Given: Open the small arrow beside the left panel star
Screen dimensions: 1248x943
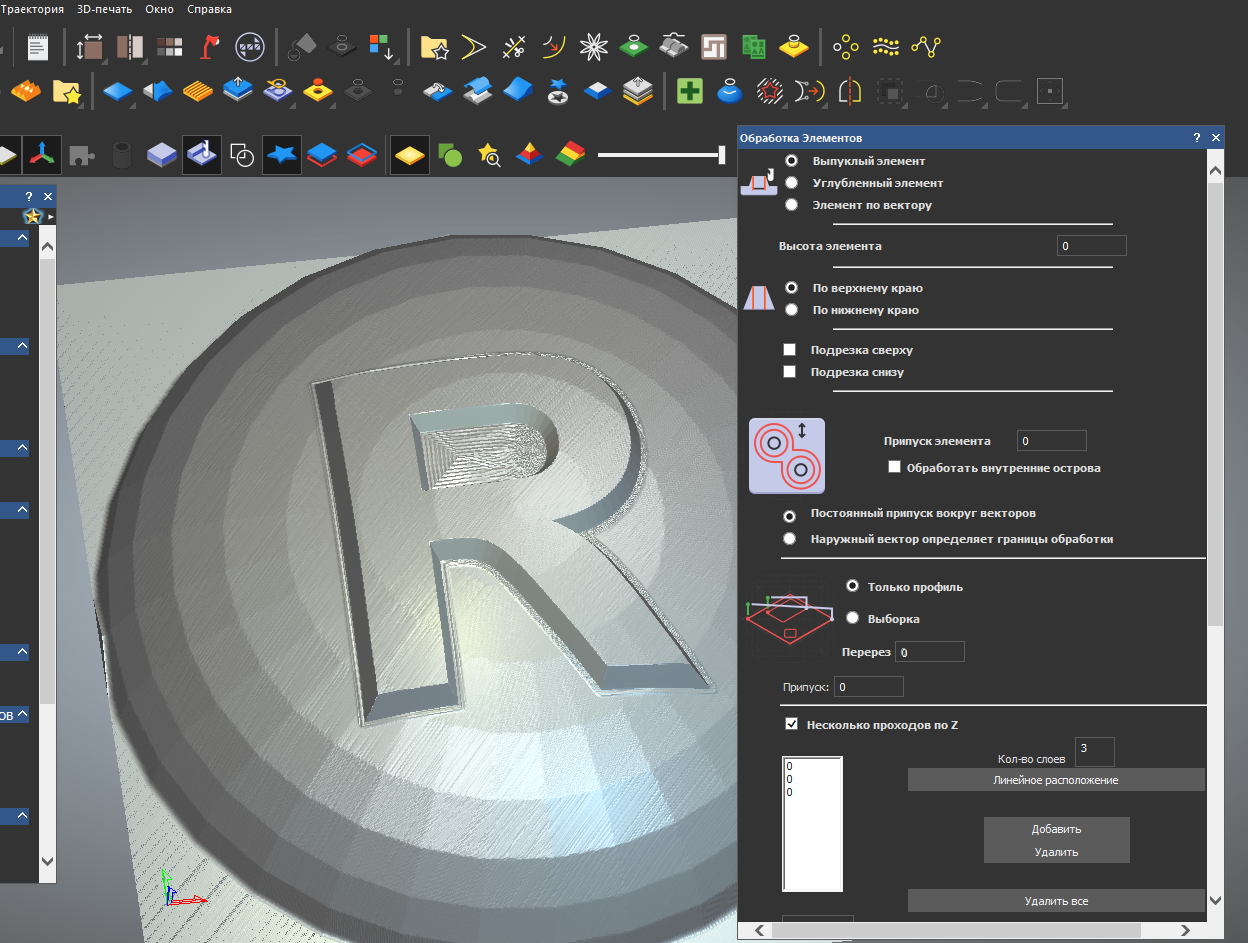Looking at the screenshot, I should [51, 216].
